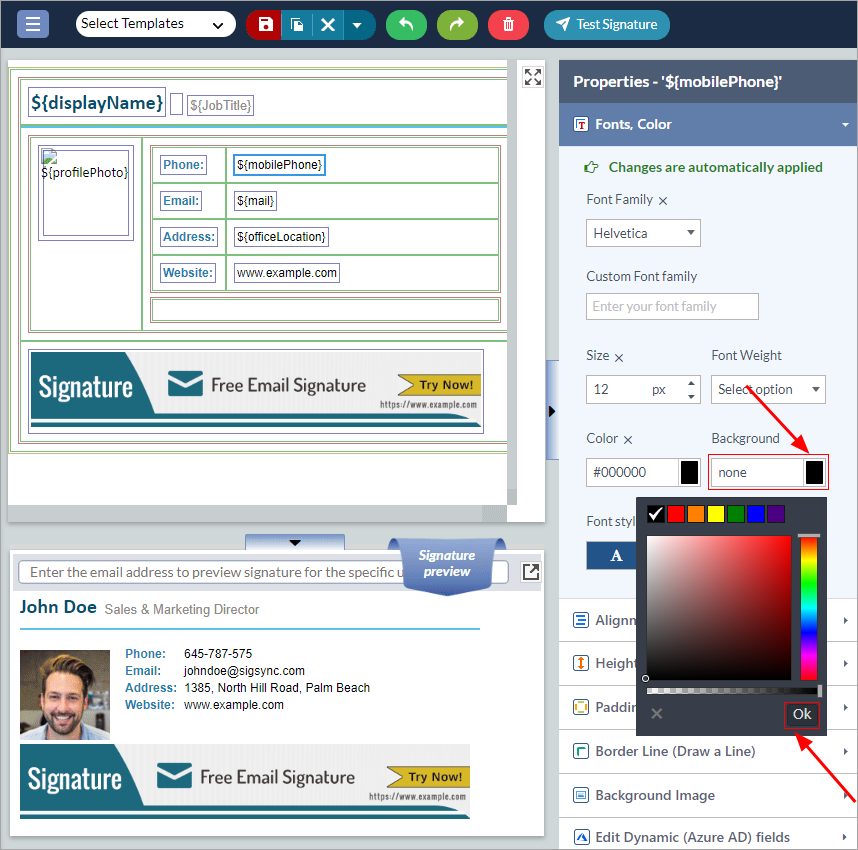Open the Font Weight dropdown

coord(768,389)
